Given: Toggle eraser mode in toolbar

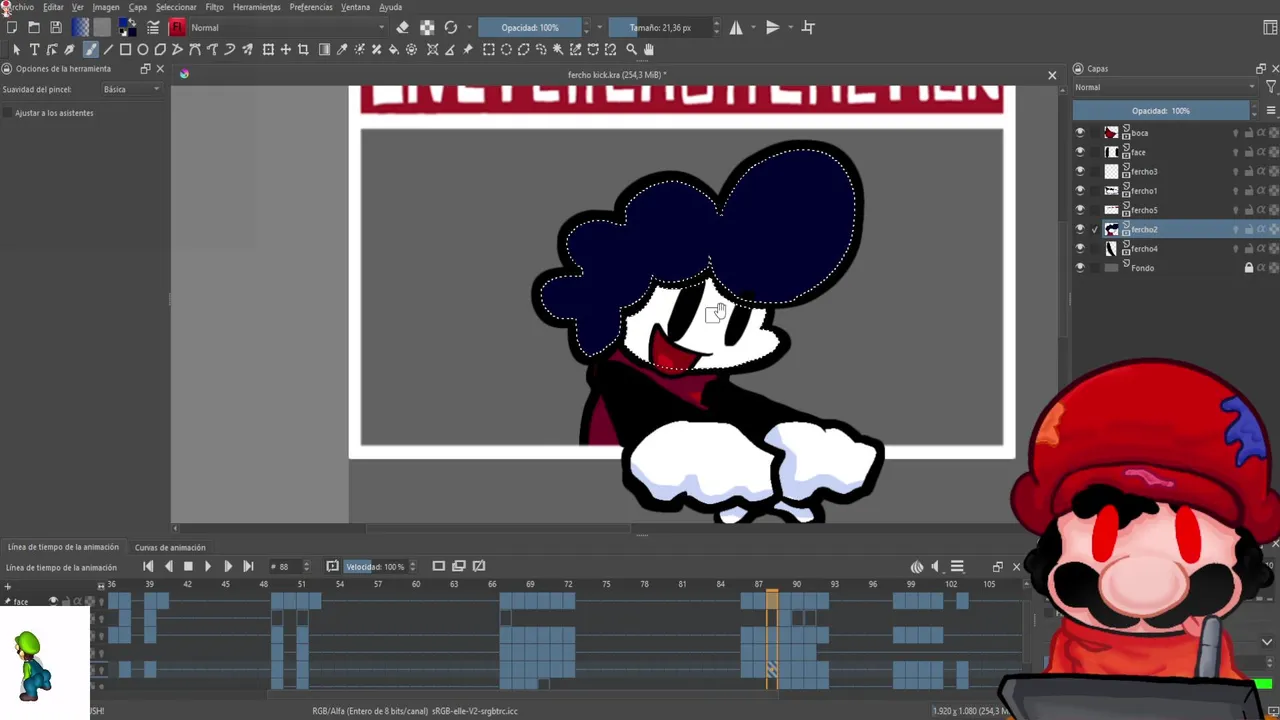Looking at the screenshot, I should (402, 27).
